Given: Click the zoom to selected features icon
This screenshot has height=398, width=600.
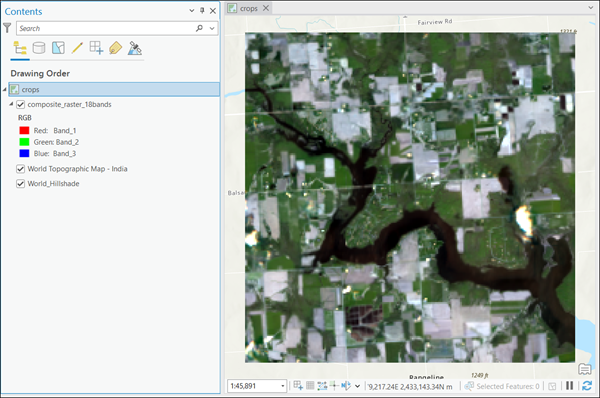Looking at the screenshot, I should click(x=469, y=386).
